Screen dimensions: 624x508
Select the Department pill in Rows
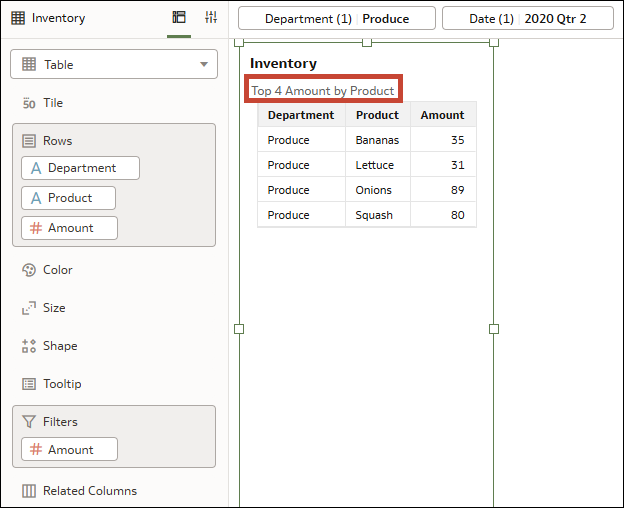80,168
